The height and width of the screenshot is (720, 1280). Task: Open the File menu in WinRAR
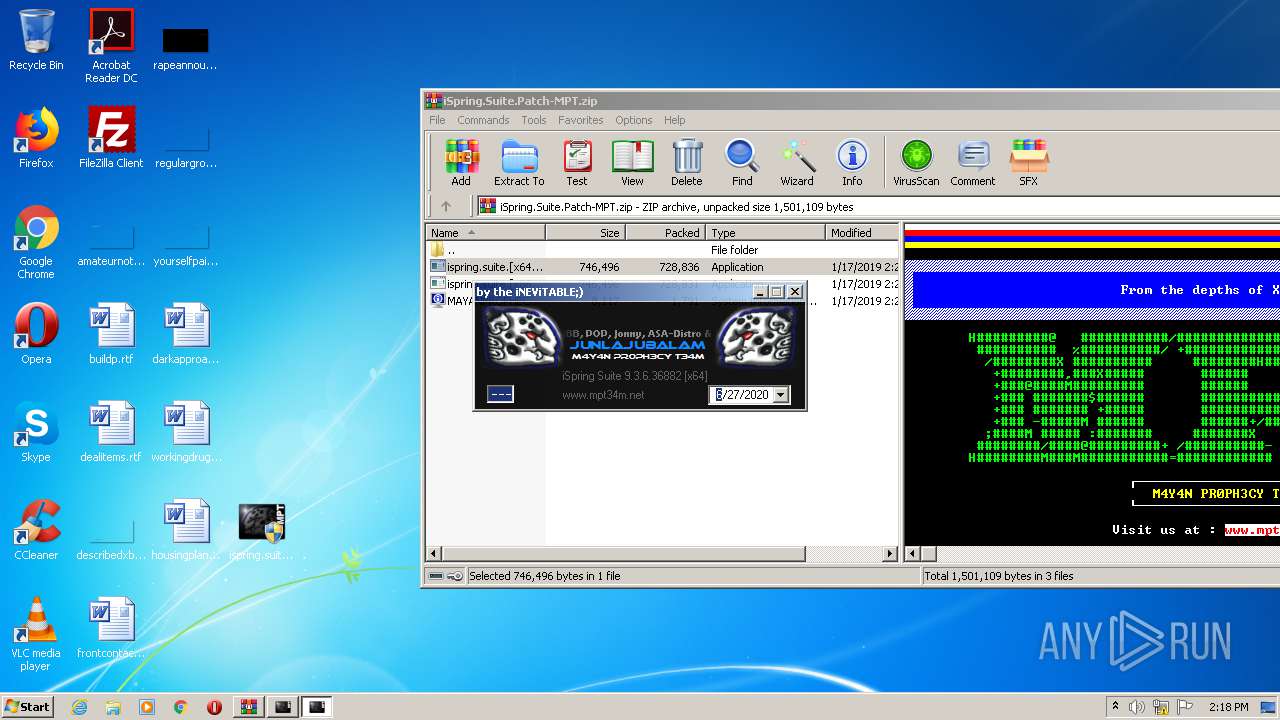tap(437, 120)
